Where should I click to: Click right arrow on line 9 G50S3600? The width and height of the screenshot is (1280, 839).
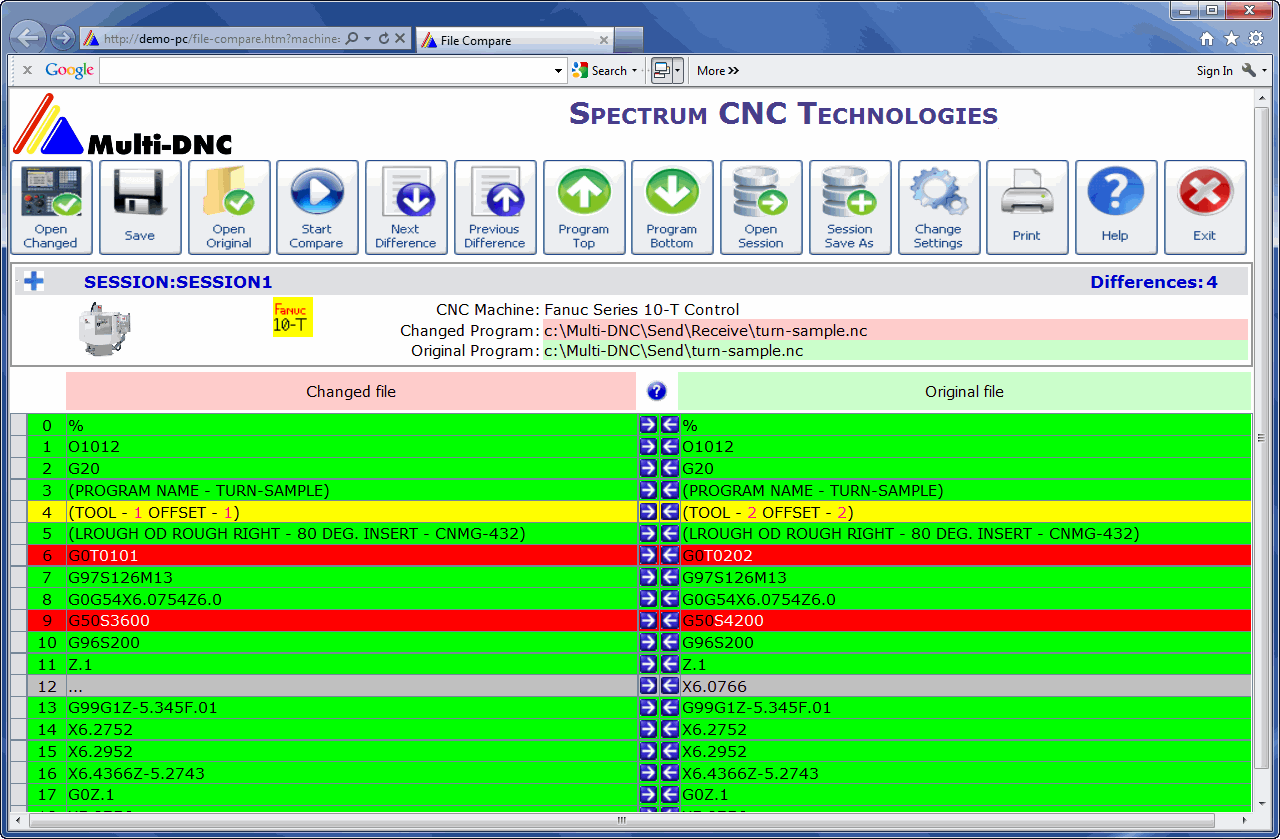point(648,620)
